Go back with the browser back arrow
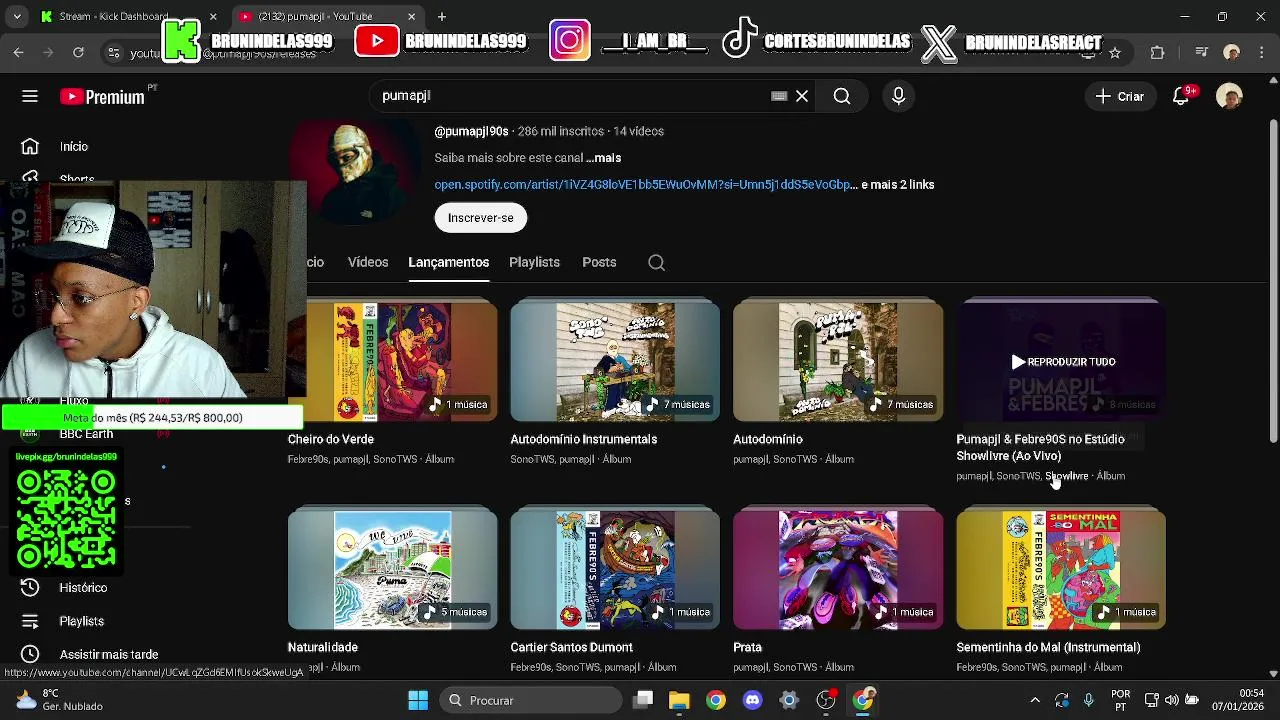Viewport: 1280px width, 720px height. click(x=18, y=52)
